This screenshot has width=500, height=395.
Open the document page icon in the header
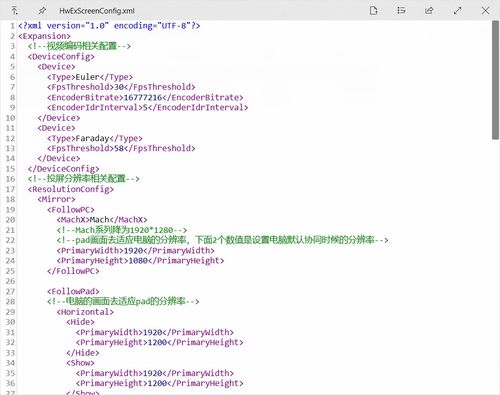(374, 11)
